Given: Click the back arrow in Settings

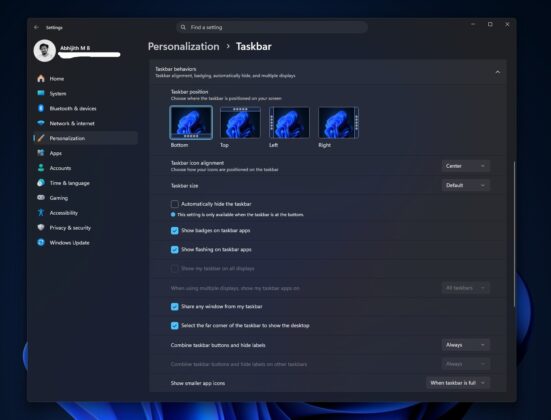Looking at the screenshot, I should pyautogui.click(x=36, y=27).
